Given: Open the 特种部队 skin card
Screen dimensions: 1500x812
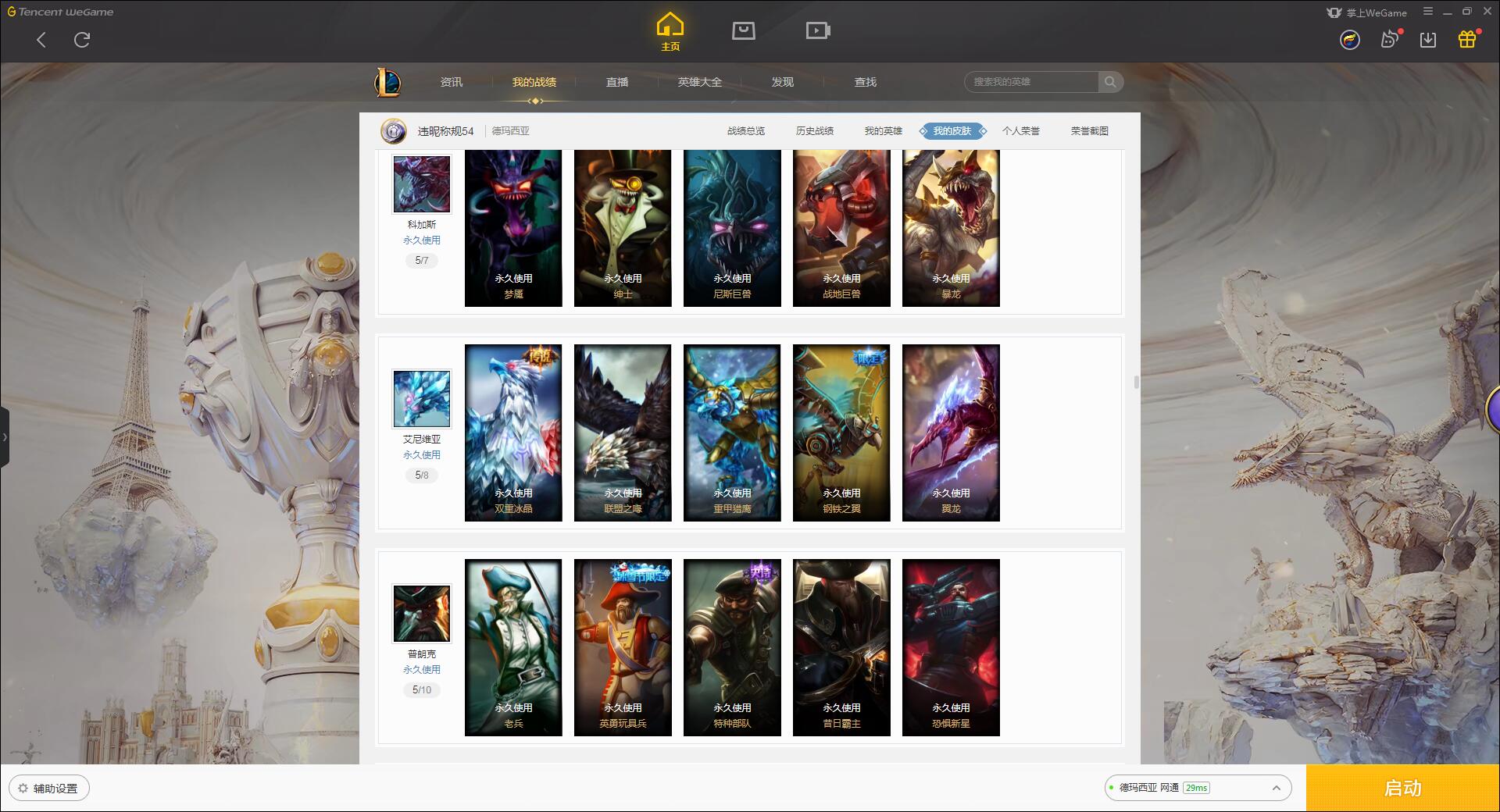Looking at the screenshot, I should click(x=732, y=647).
